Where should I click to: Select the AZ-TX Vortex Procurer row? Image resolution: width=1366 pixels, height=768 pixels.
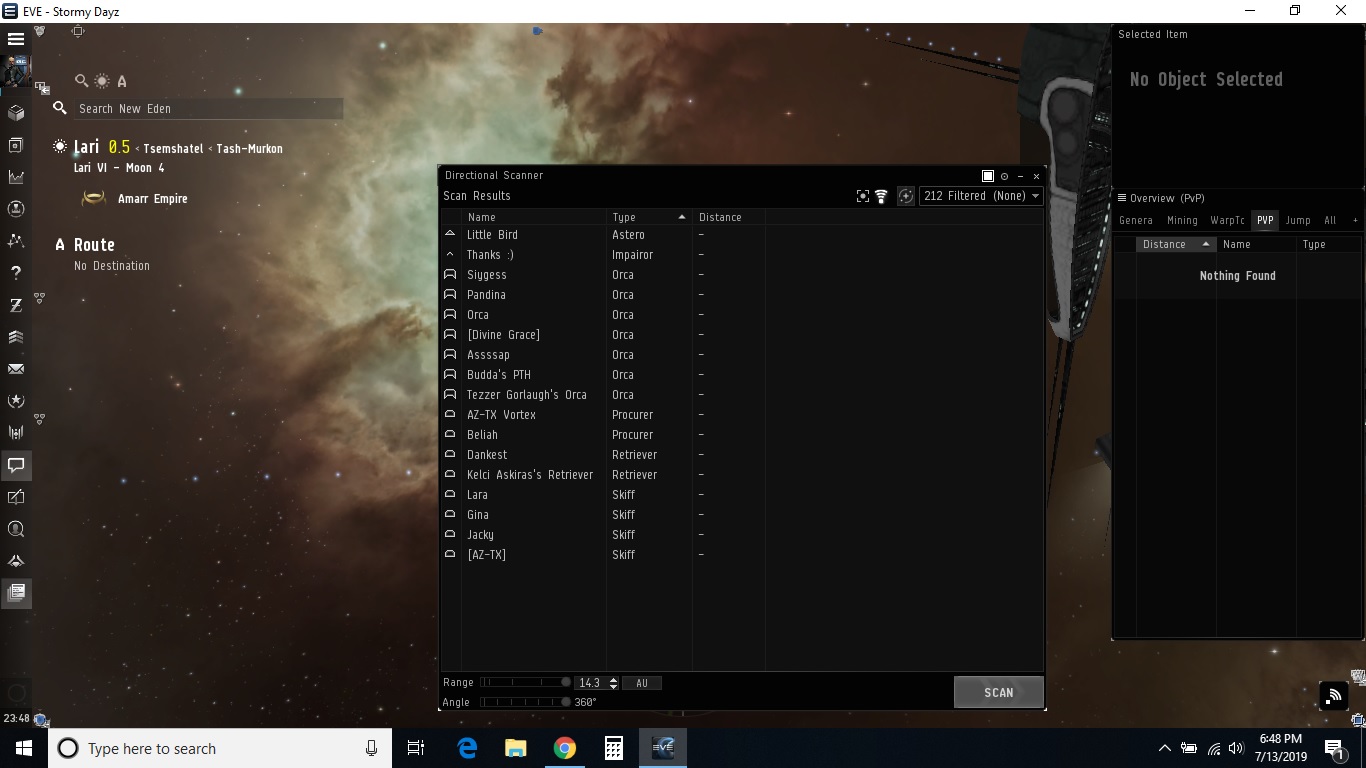tap(742, 415)
